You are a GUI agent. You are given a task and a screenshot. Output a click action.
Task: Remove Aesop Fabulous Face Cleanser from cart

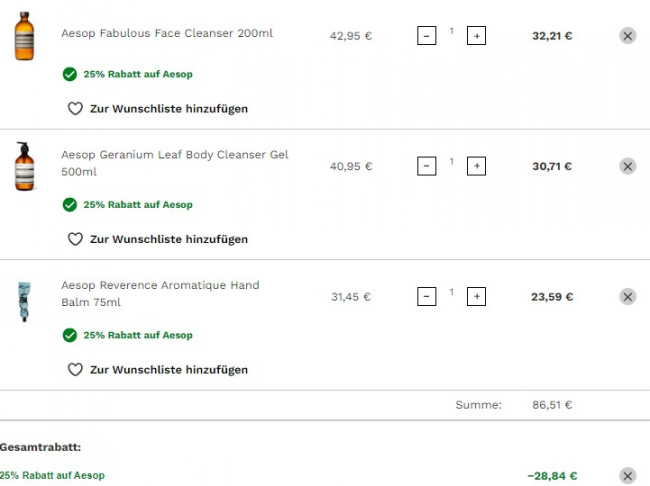coord(628,36)
